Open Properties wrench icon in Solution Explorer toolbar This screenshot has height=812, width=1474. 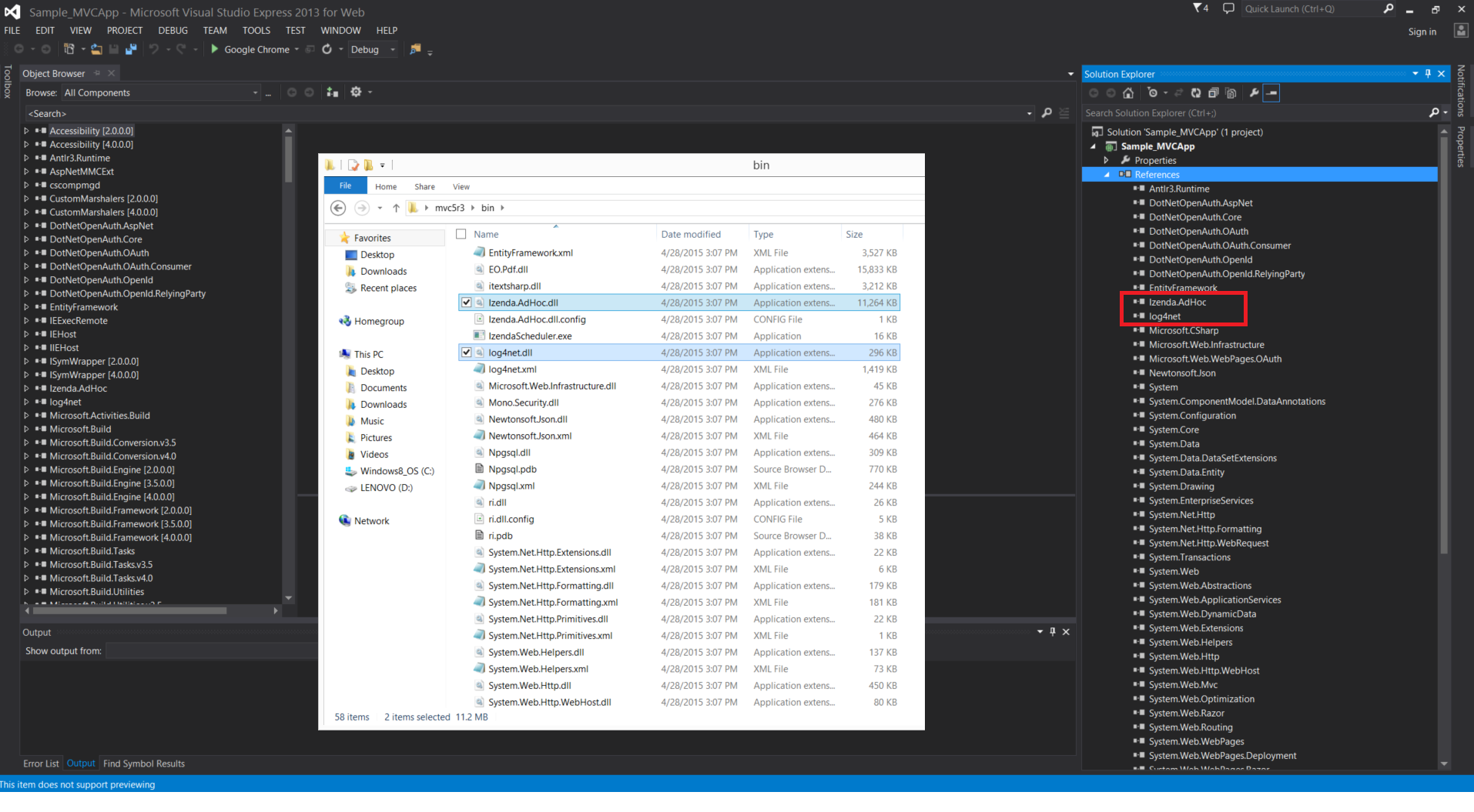coord(1255,93)
